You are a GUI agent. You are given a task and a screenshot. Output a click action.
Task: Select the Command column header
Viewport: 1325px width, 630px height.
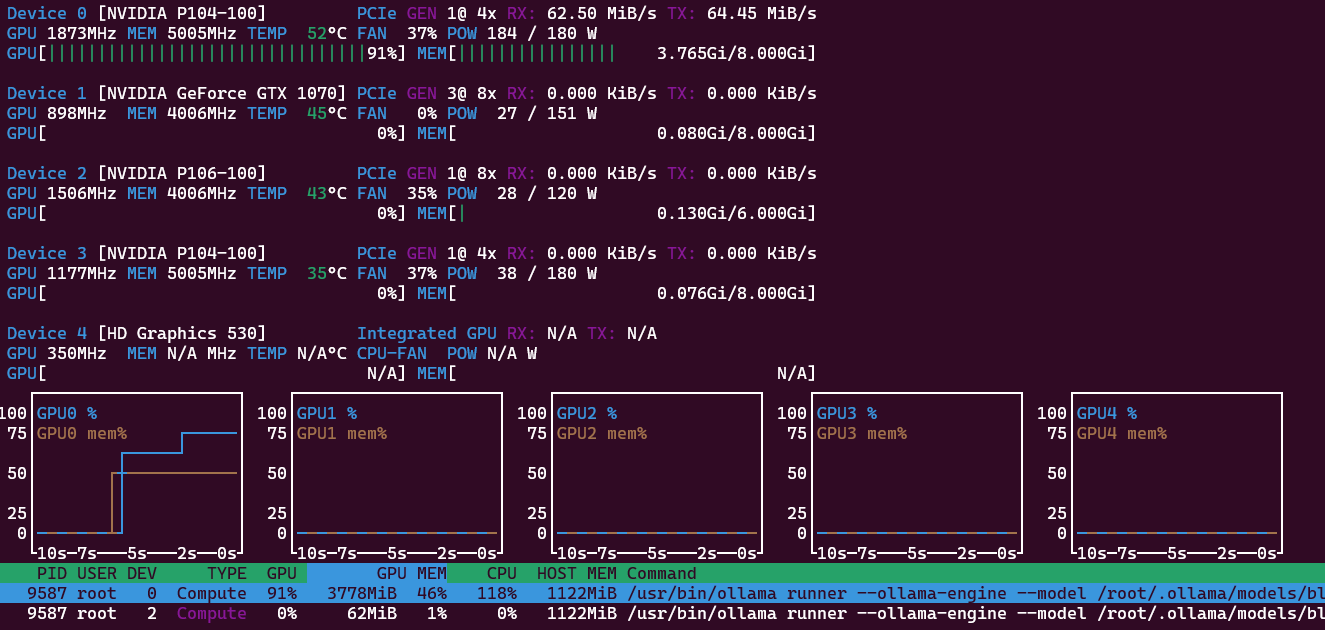(x=661, y=573)
